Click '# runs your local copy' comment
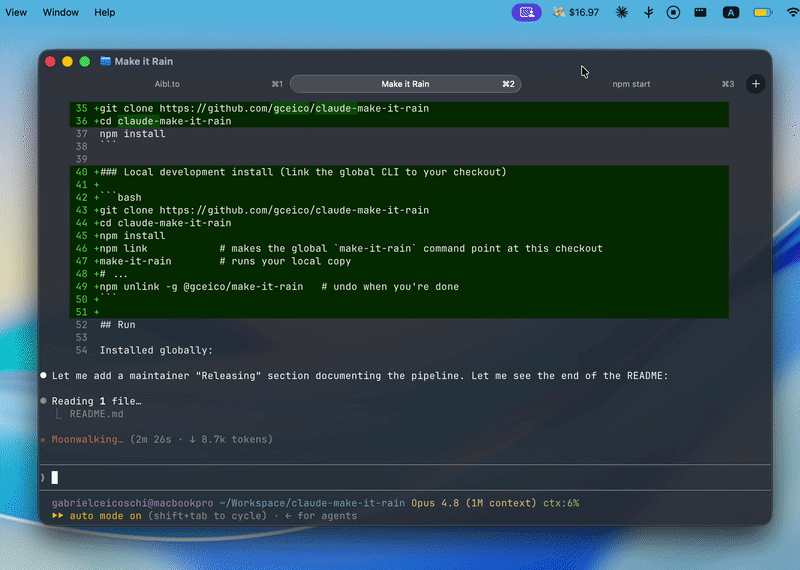Image resolution: width=800 pixels, height=570 pixels. [285, 261]
